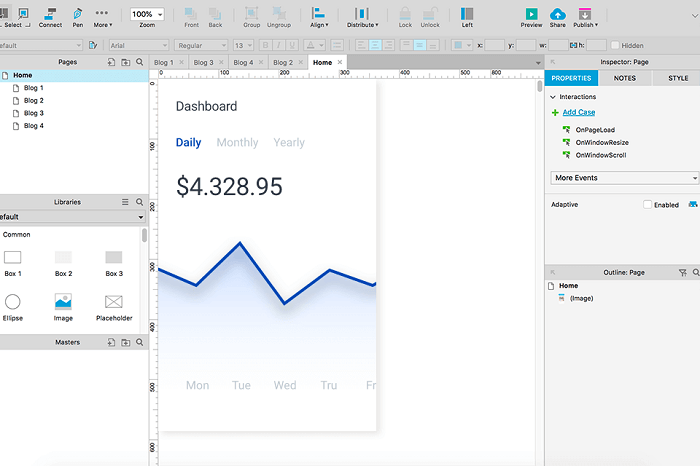700x466 pixels.
Task: Open the Libraries panel menu icon
Action: (x=125, y=202)
